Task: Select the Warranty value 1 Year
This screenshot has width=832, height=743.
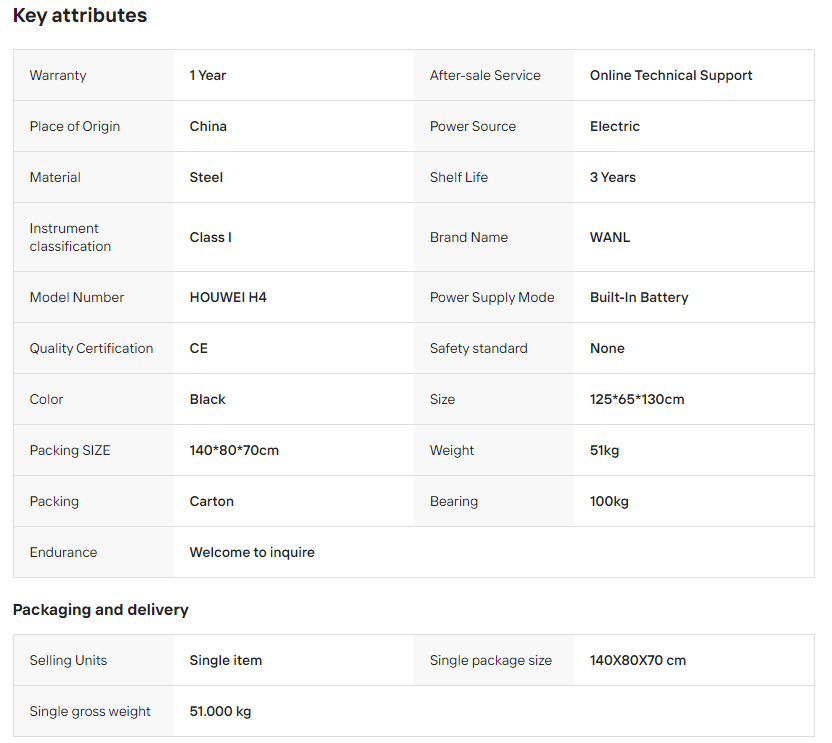Action: point(208,75)
